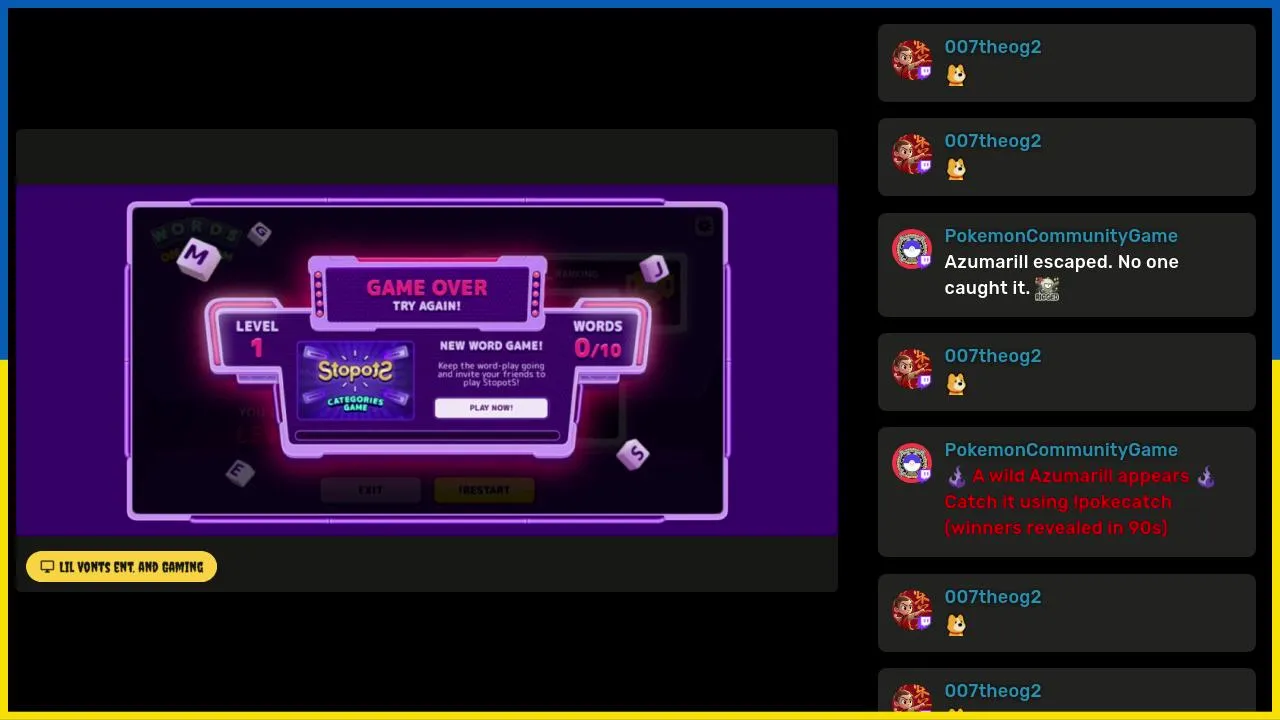Click the 'NEW WORD GAME!' heading
Viewport: 1280px width, 720px height.
pyautogui.click(x=491, y=346)
